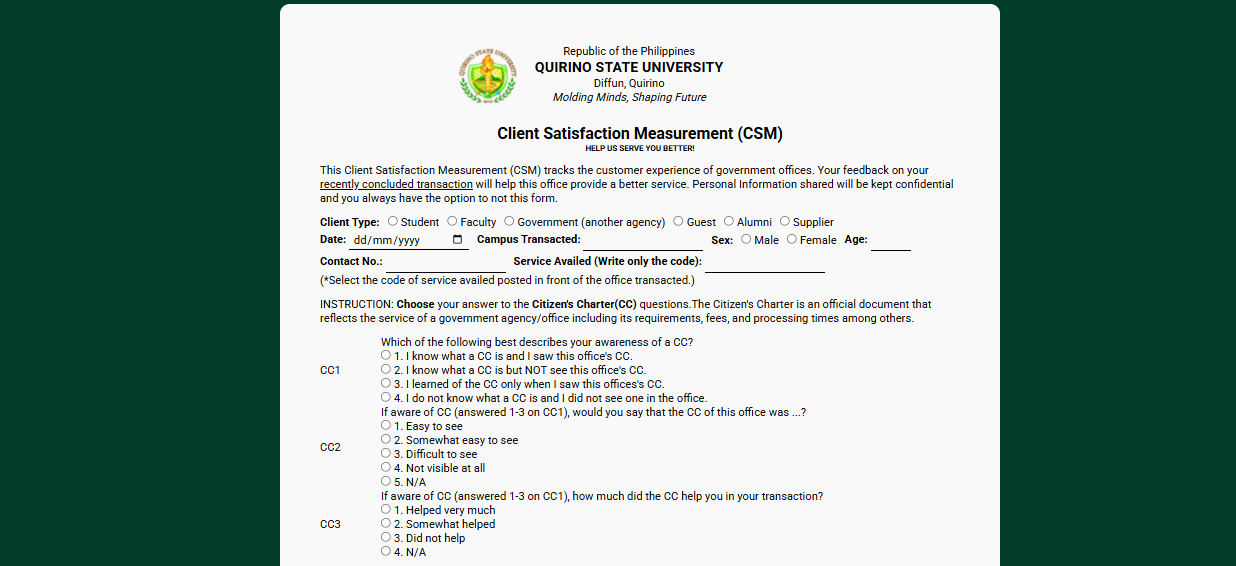Choose Government (another agency) client type
This screenshot has height=566, width=1236.
(509, 221)
